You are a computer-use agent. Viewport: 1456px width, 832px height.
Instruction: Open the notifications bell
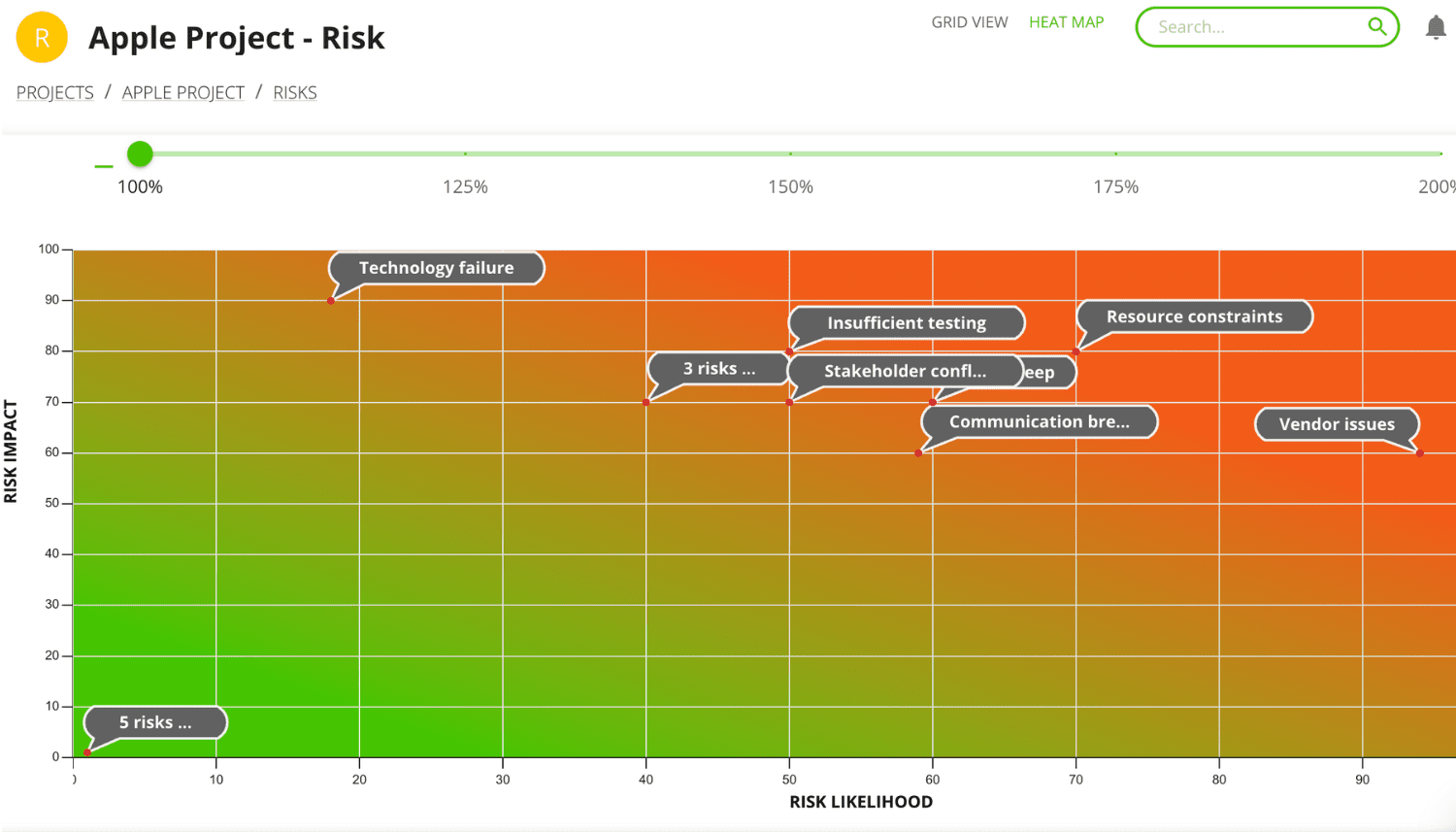pos(1436,27)
